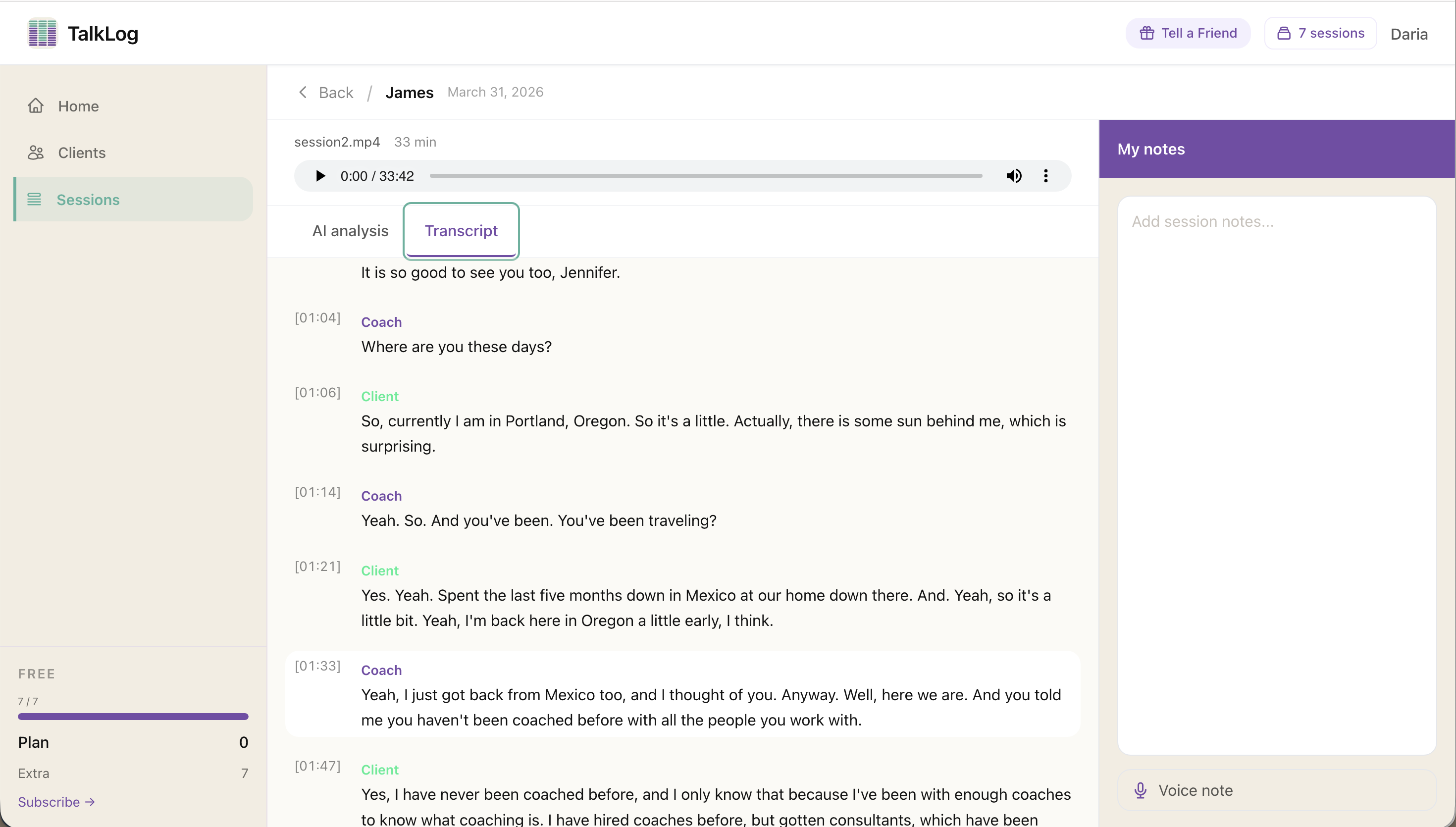Select the Clients icon in sidebar

coord(36,152)
